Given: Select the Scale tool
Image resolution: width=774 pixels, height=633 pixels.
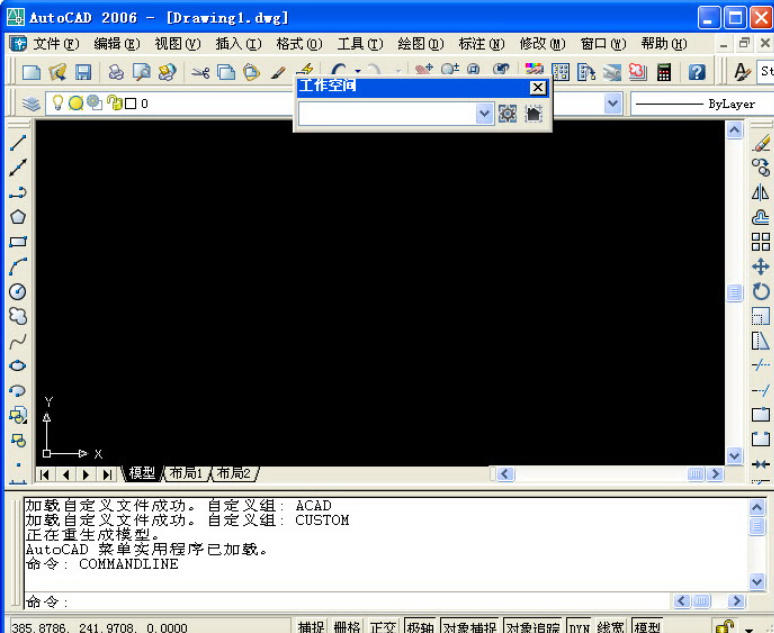Looking at the screenshot, I should tap(761, 316).
